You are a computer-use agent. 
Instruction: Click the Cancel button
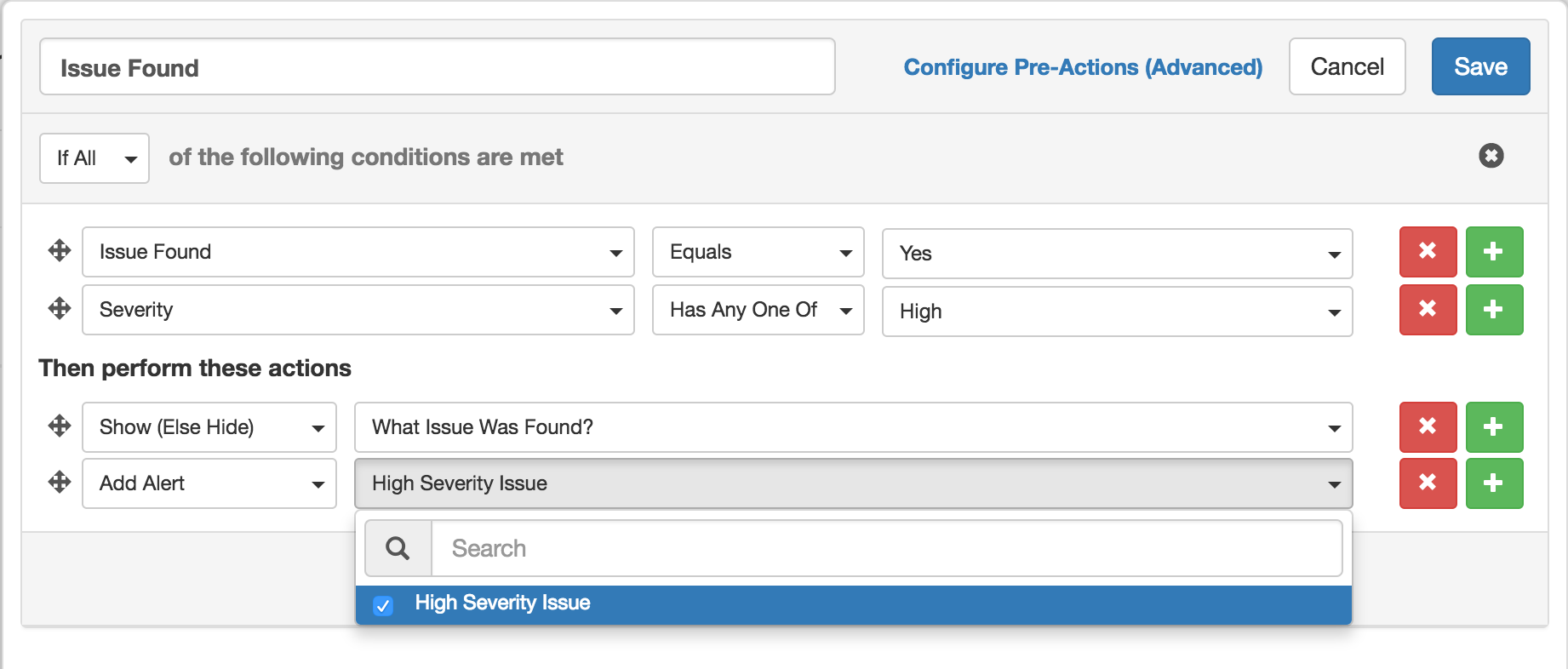tap(1347, 66)
